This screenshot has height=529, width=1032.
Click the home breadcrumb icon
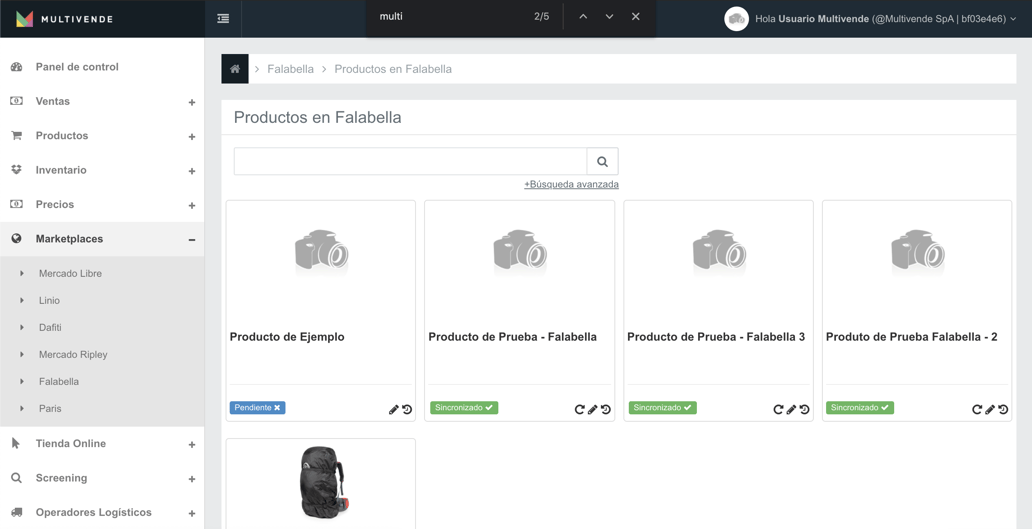coord(235,68)
